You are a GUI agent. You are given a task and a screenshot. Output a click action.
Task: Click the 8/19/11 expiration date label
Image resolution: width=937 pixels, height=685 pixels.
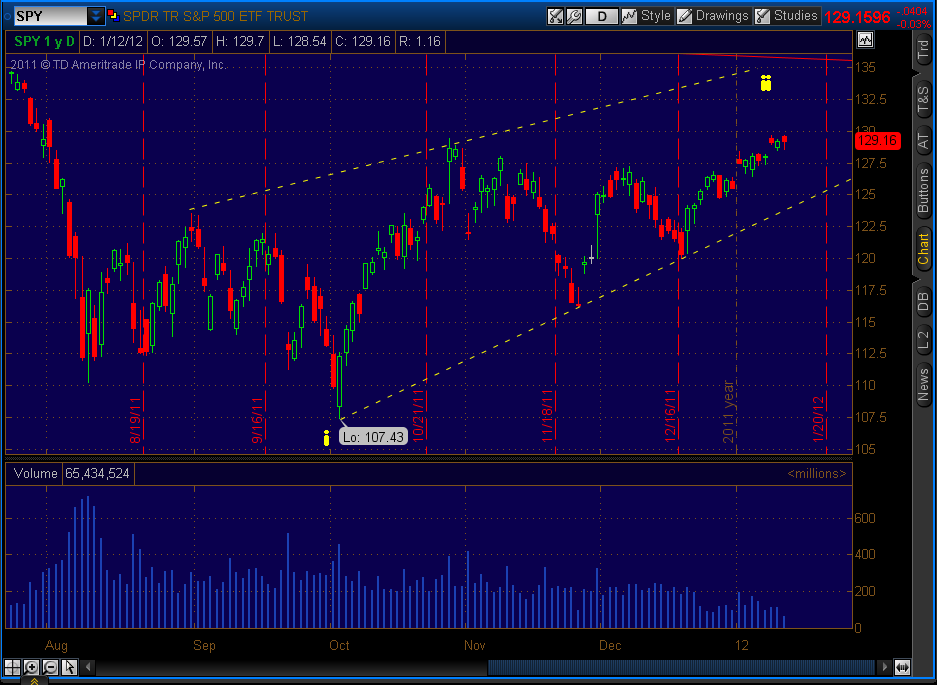point(135,420)
